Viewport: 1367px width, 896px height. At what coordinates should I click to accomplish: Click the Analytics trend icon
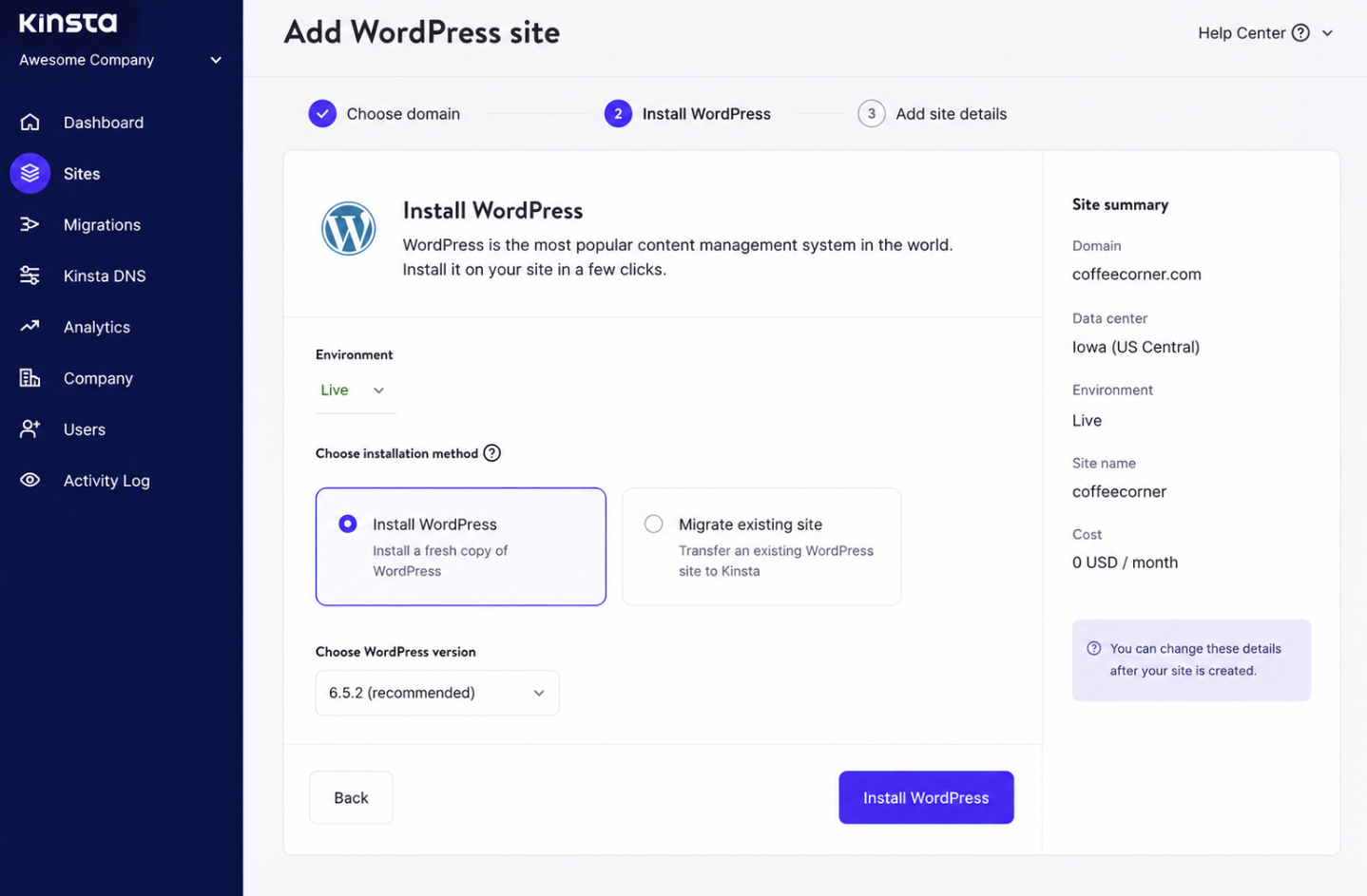(30, 326)
